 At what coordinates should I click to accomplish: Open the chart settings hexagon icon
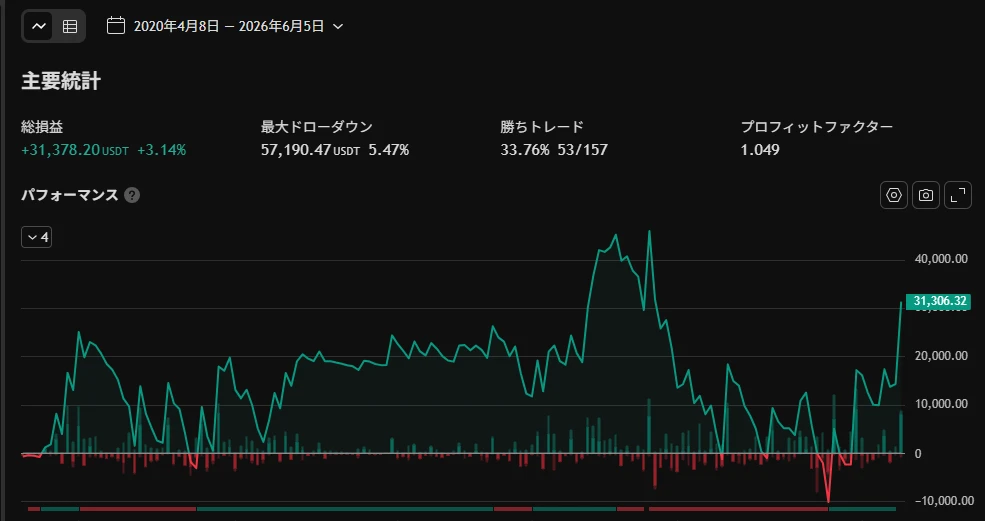893,195
